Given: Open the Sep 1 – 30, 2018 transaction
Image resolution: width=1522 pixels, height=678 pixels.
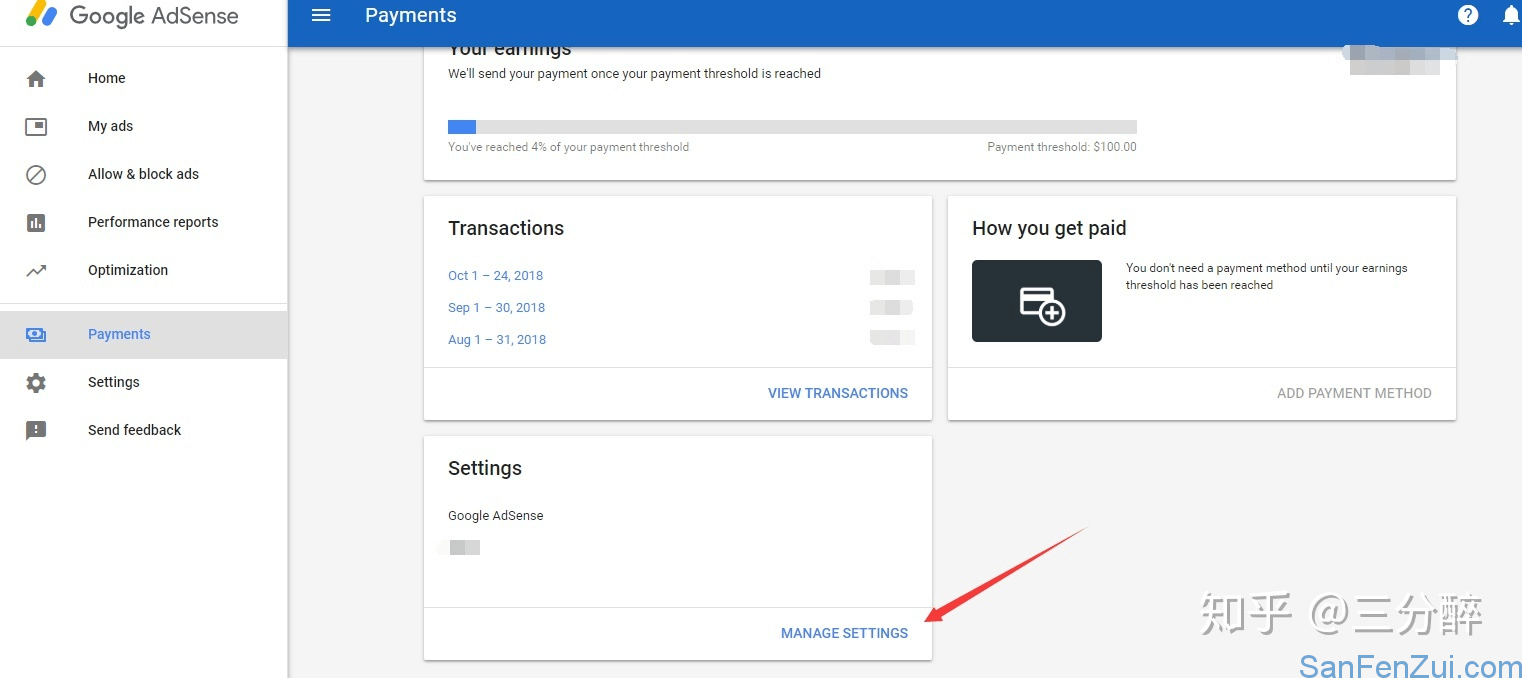Looking at the screenshot, I should tap(497, 308).
